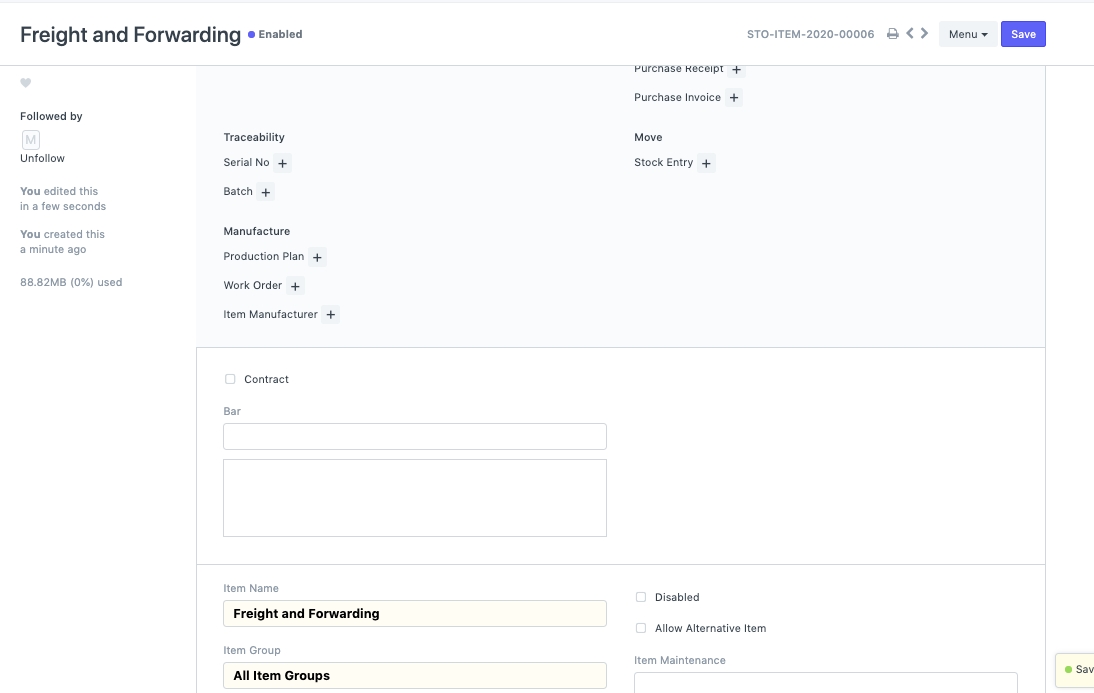Viewport: 1094px width, 693px height.
Task: Add new Batch plus icon
Action: point(265,192)
